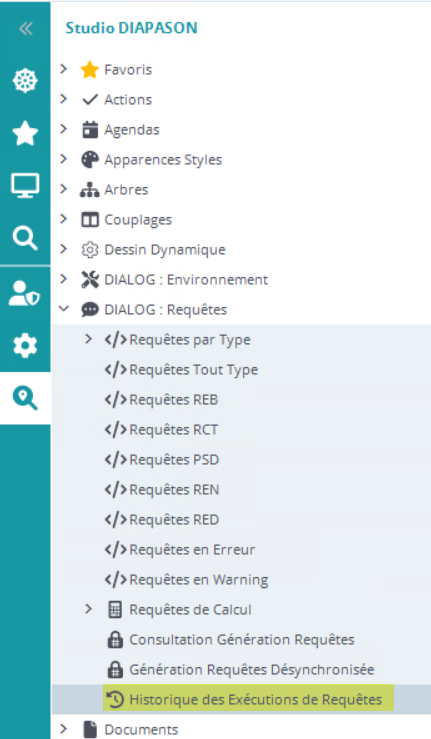Image resolution: width=431 pixels, height=739 pixels.
Task: Expand the Couplages tree node
Action: (64, 219)
